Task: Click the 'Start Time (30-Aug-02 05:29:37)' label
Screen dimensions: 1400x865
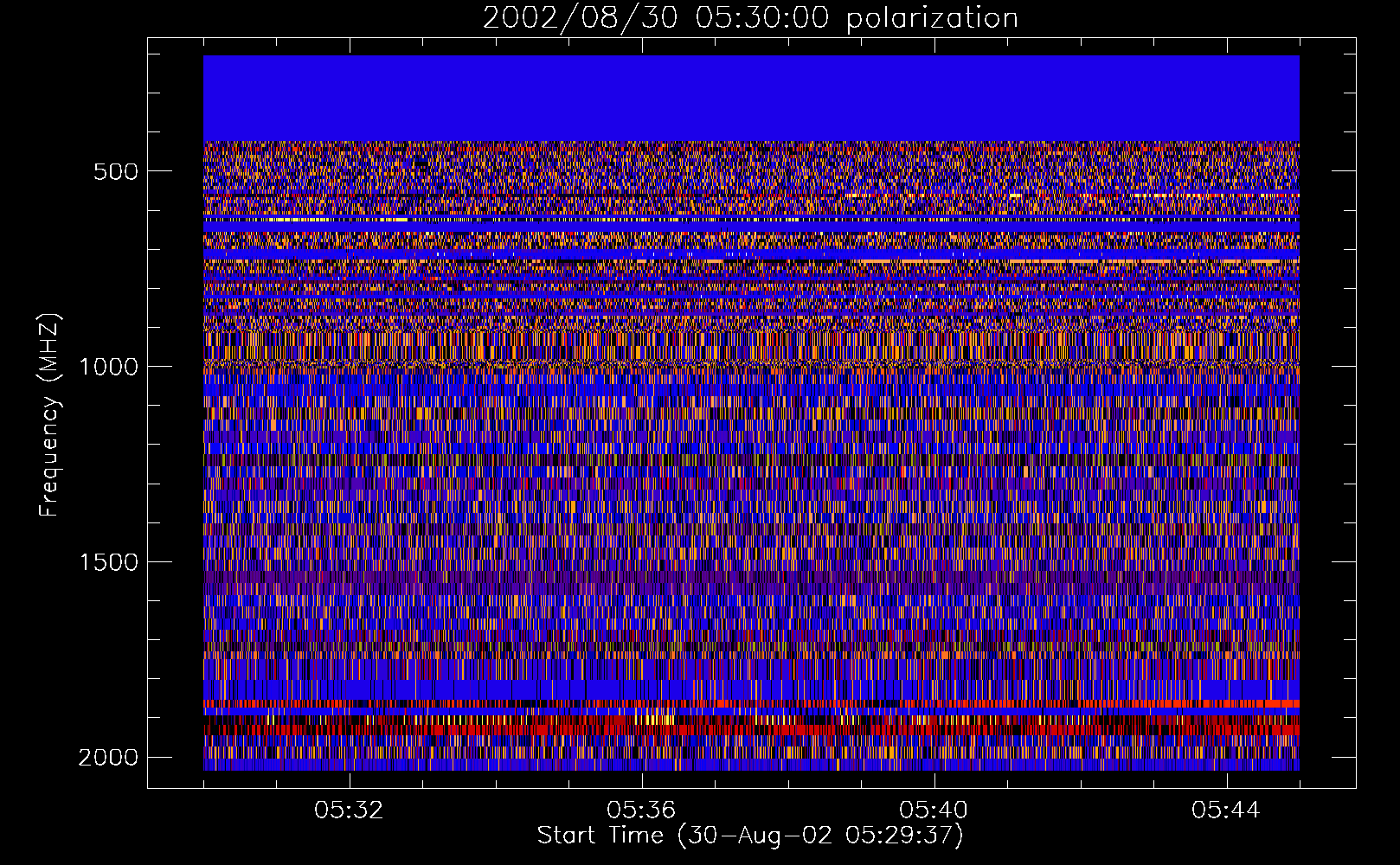Action: pyautogui.click(x=750, y=836)
